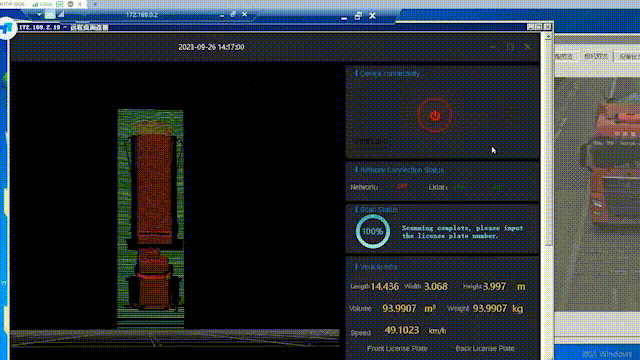Click the red Network Off status
Image resolution: width=640 pixels, height=360 pixels.
pos(402,187)
